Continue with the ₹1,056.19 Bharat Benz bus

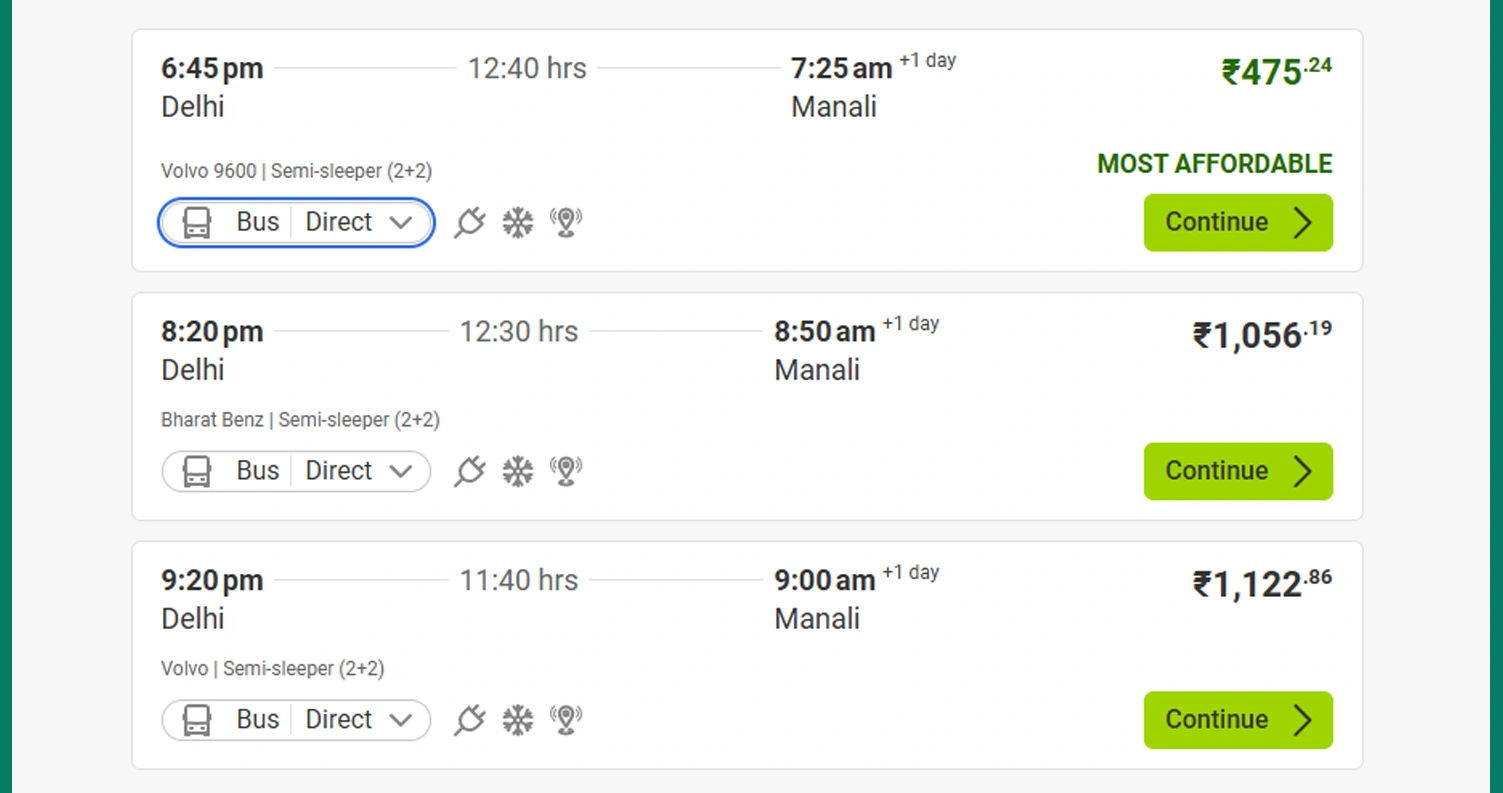[1238, 471]
